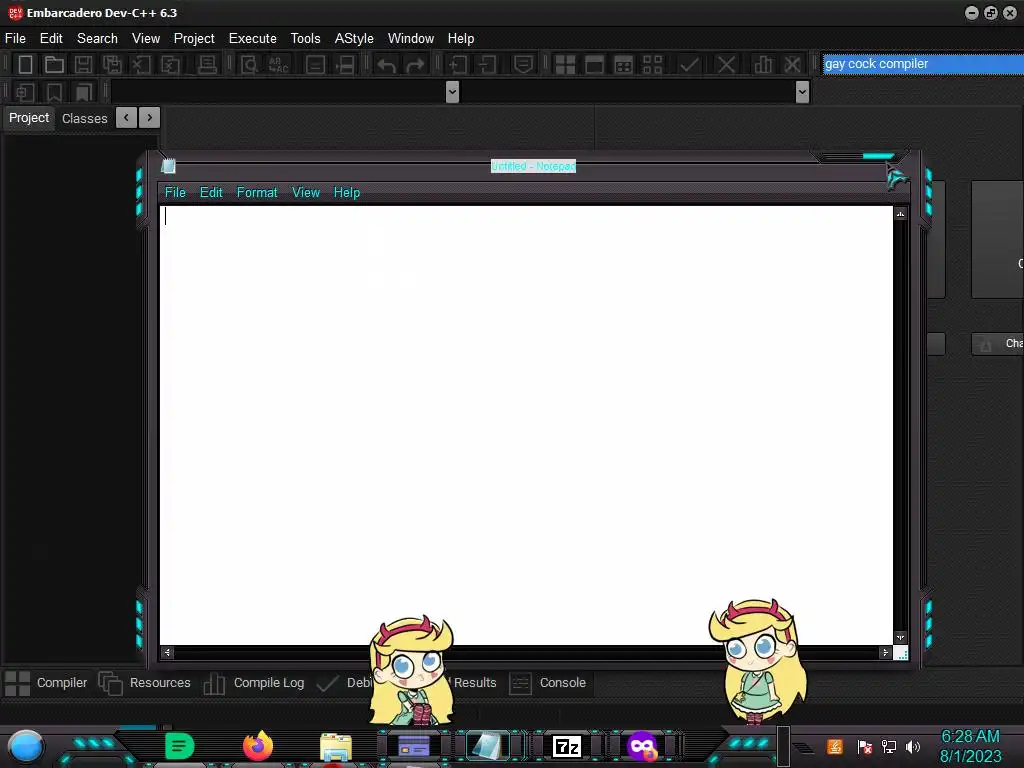Open Dev-C++ AStyle menu

coord(354,39)
